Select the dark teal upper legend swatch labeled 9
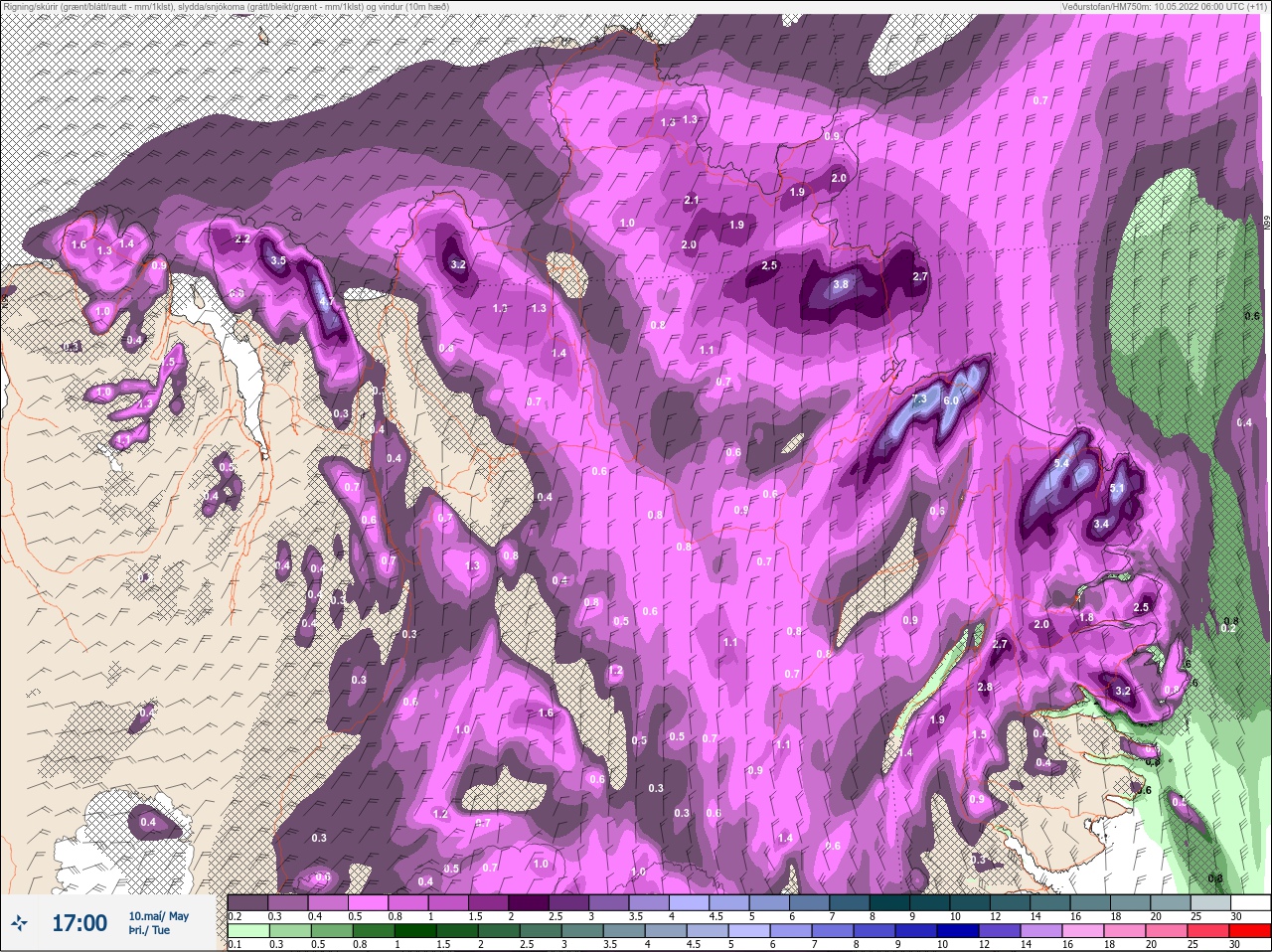The image size is (1272, 952). [930, 903]
